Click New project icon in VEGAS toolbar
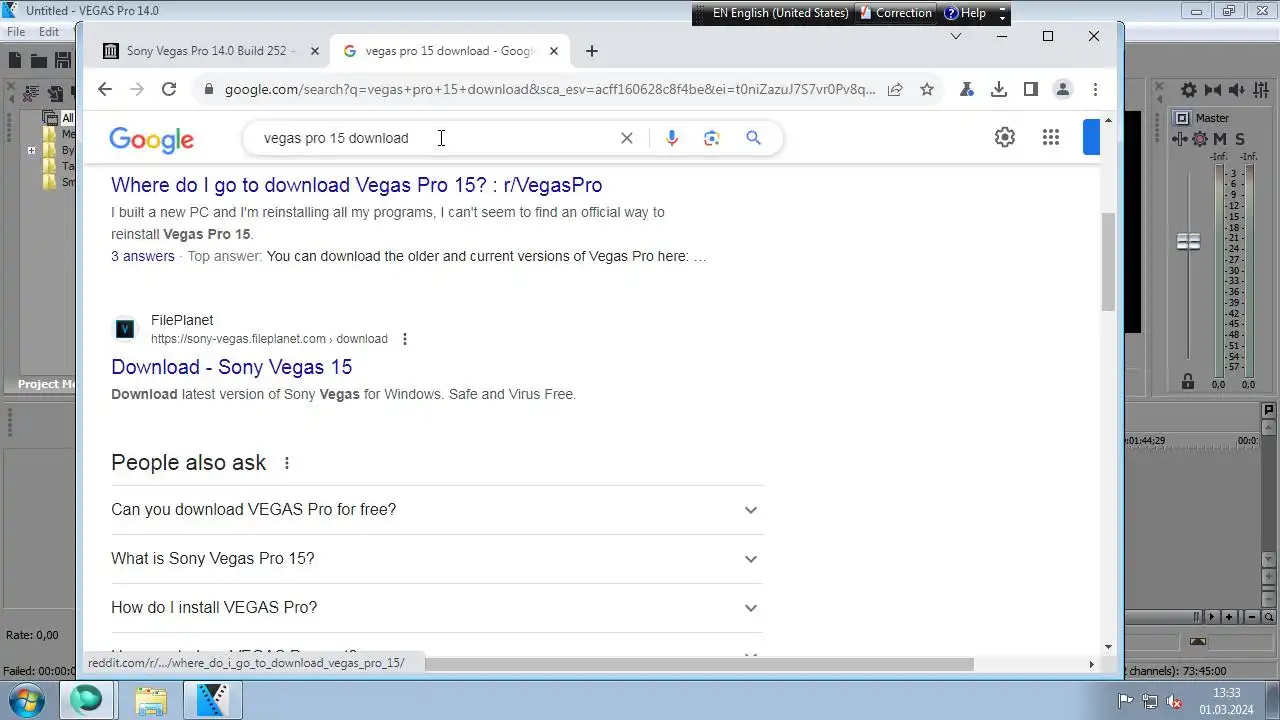 [x=15, y=61]
